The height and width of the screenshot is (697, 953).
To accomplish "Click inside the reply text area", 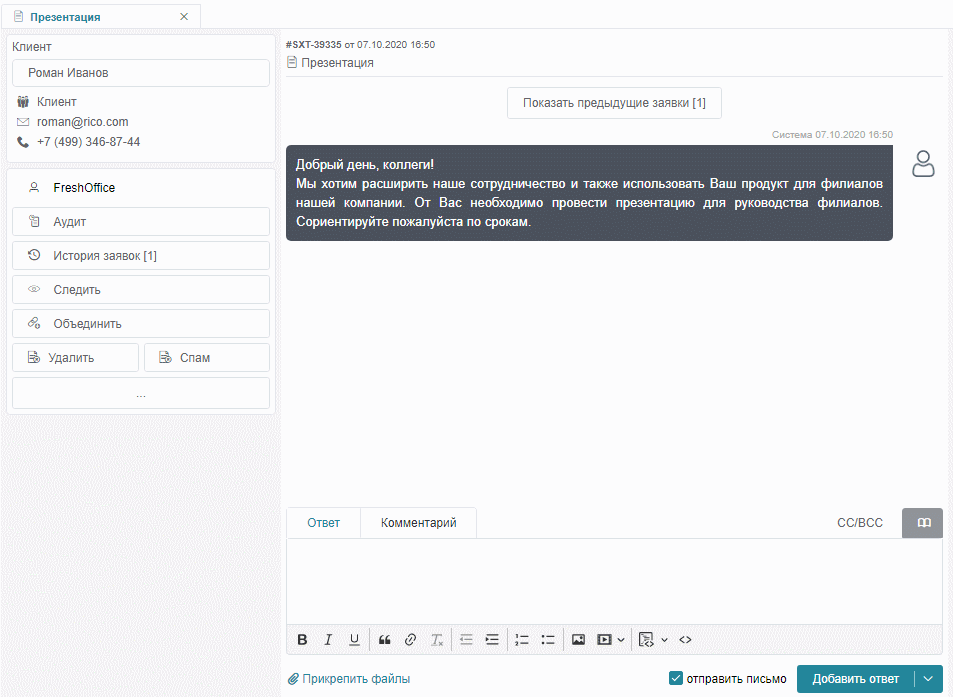I will (x=614, y=582).
